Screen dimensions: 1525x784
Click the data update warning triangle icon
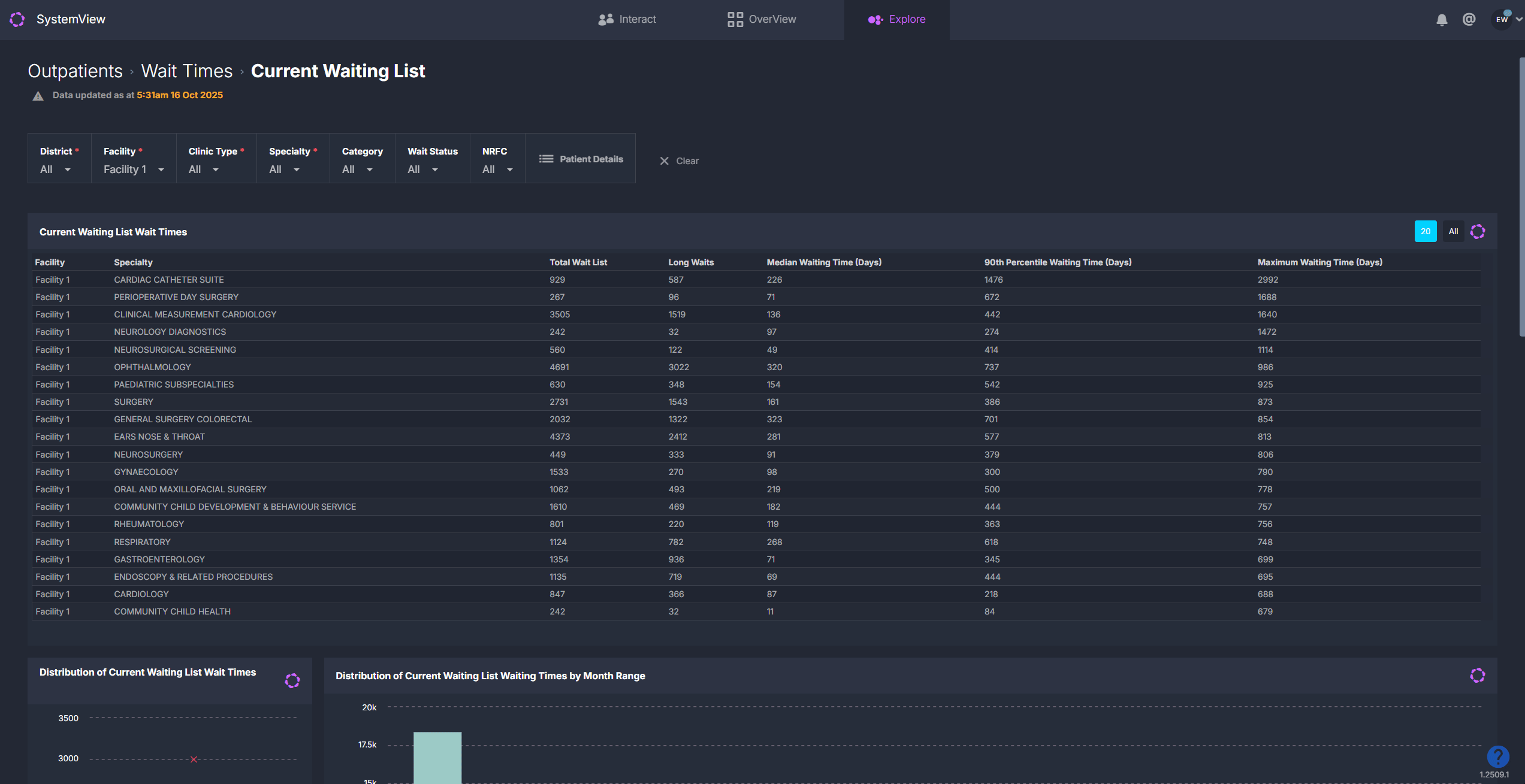pos(38,96)
